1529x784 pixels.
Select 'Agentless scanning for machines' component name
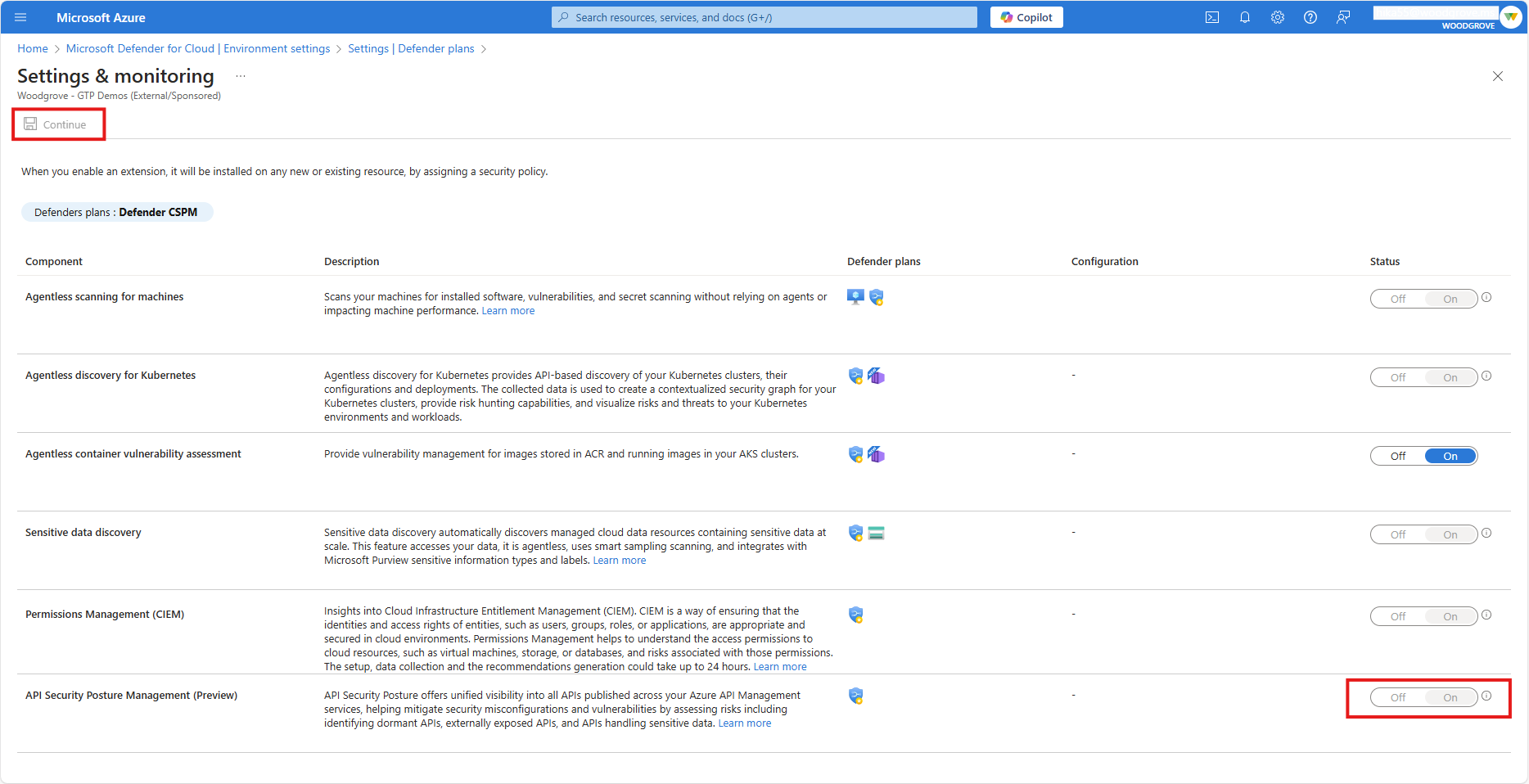click(105, 297)
